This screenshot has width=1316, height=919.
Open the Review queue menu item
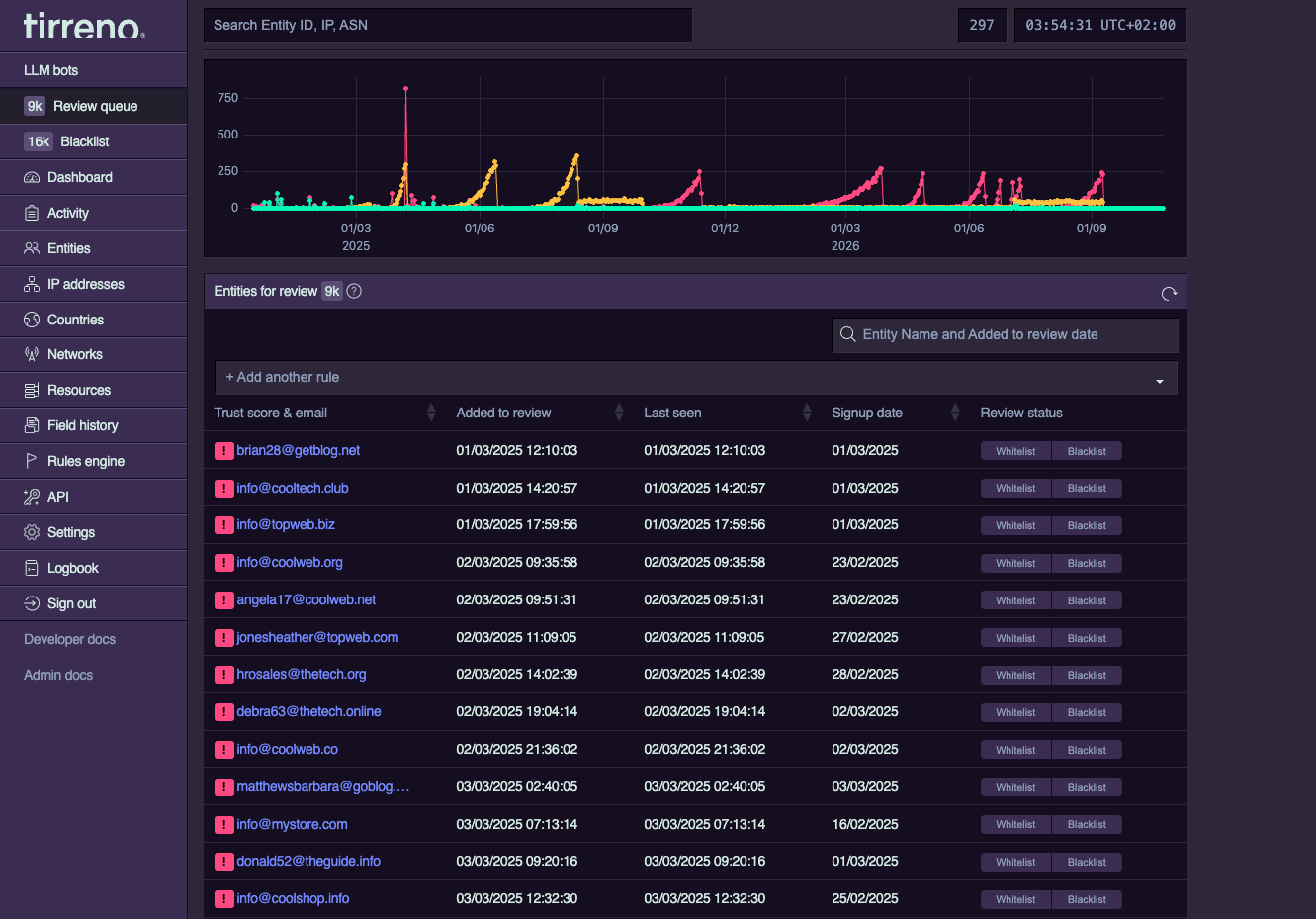[x=94, y=106]
